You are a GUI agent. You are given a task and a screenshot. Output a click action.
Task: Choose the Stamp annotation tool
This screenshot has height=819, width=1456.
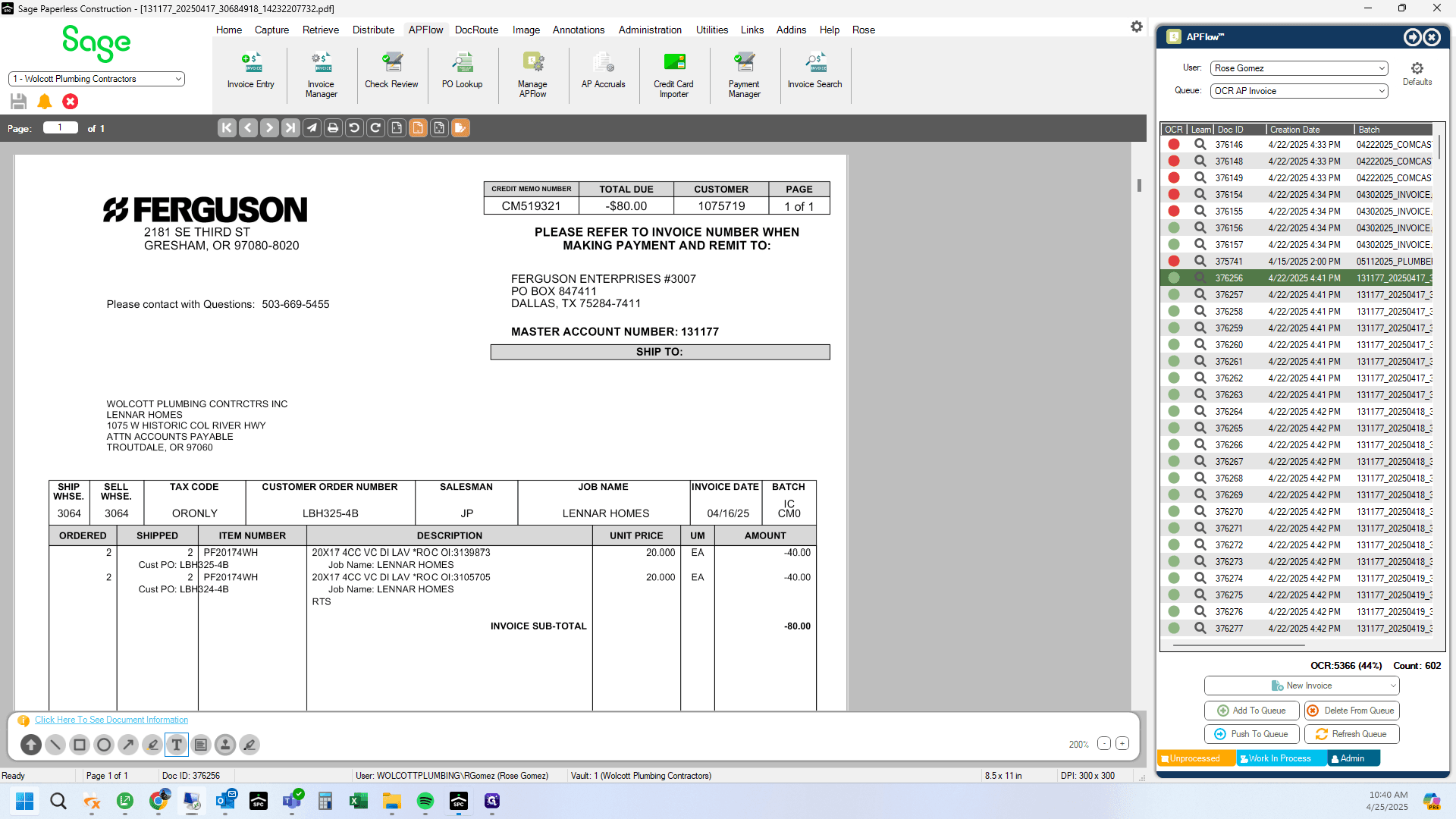[225, 745]
